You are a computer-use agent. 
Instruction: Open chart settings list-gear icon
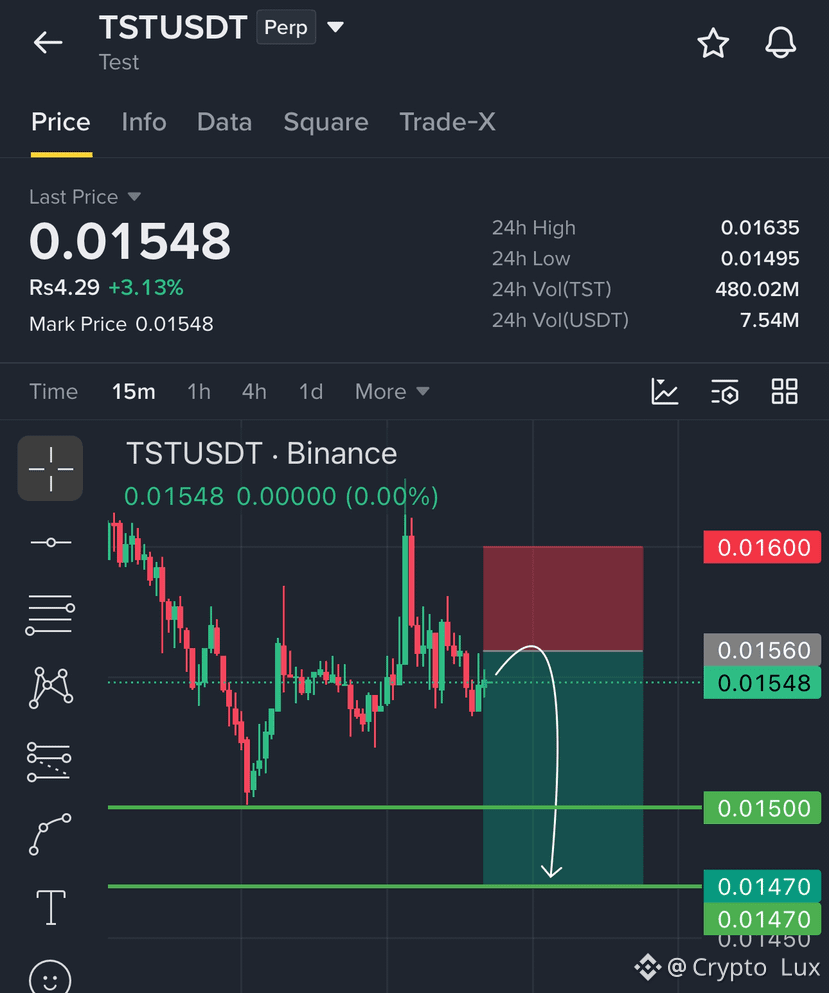(725, 391)
